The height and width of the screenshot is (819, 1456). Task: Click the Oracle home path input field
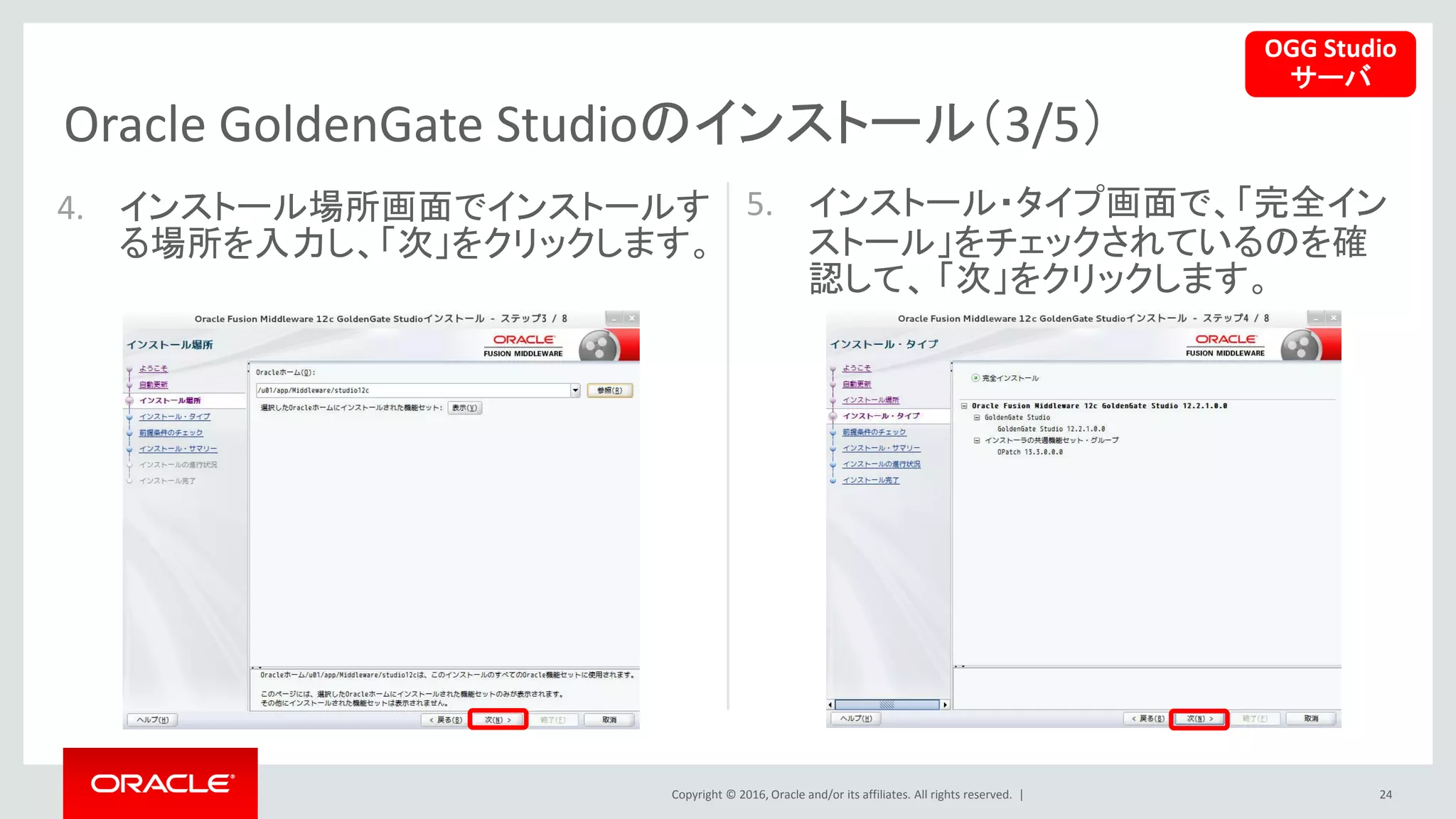click(x=413, y=390)
